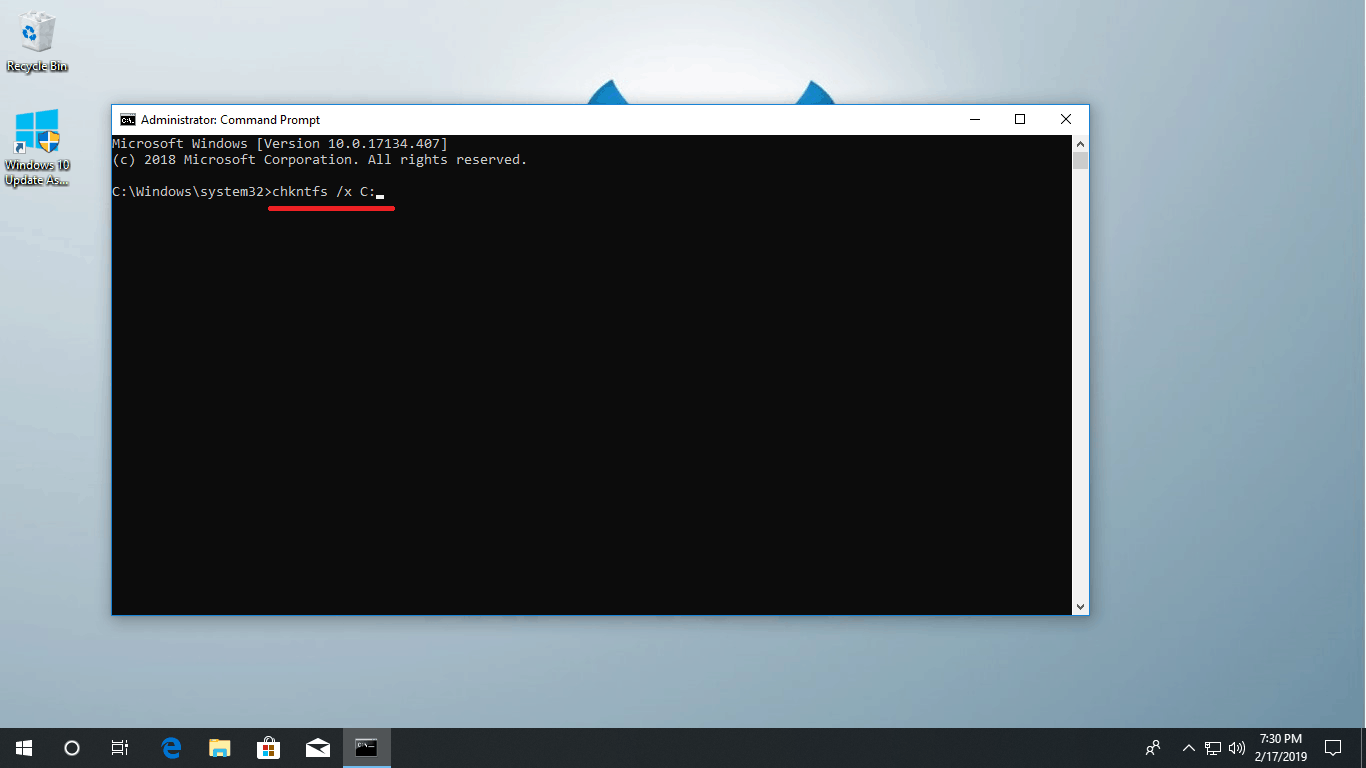Click the Command Prompt scrollbar thumb

tap(1080, 161)
